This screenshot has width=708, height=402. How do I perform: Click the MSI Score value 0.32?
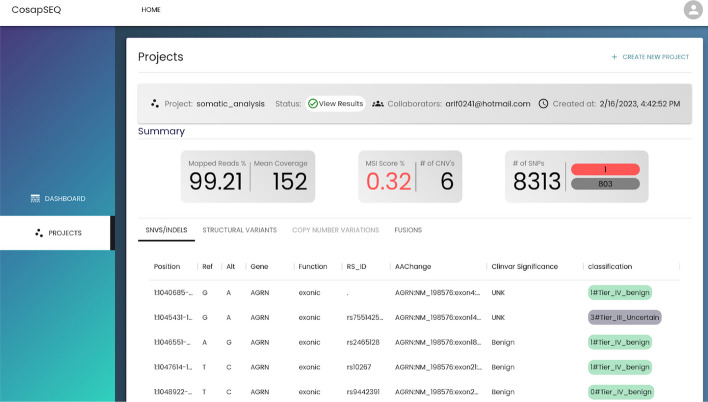pos(388,182)
